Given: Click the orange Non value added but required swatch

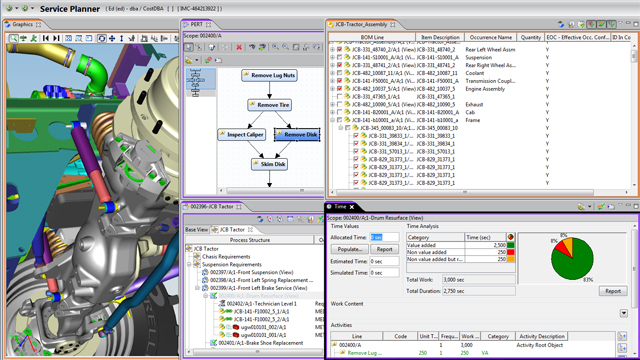Looking at the screenshot, I should click(511, 259).
